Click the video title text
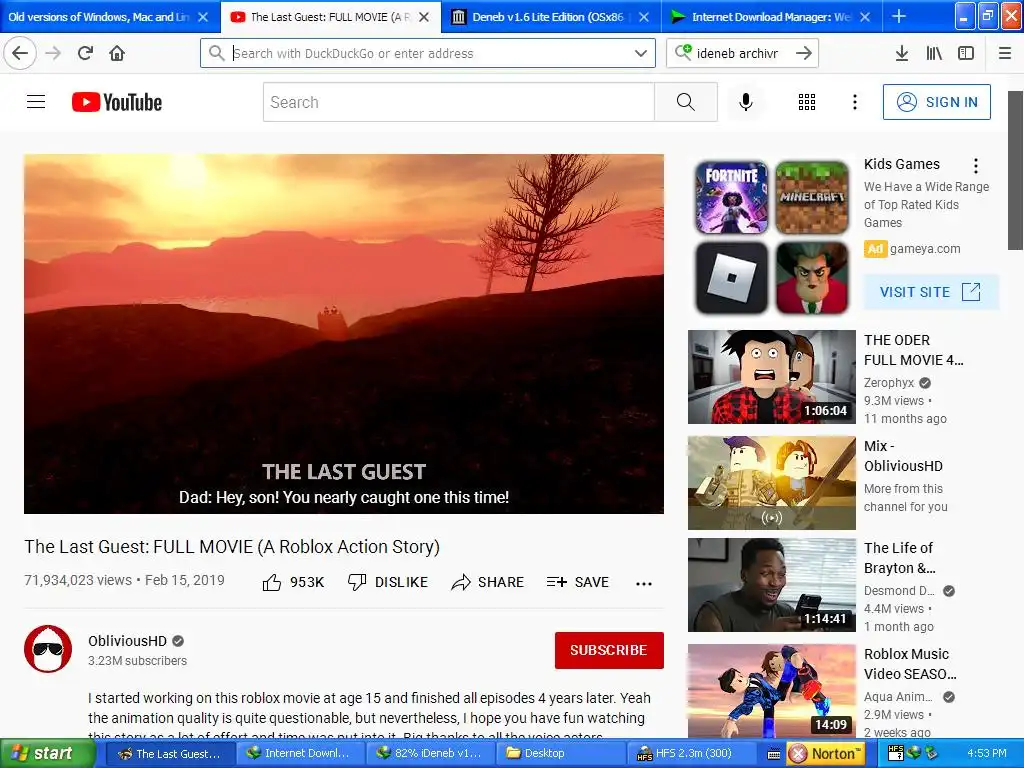This screenshot has width=1024, height=768. coord(232,547)
